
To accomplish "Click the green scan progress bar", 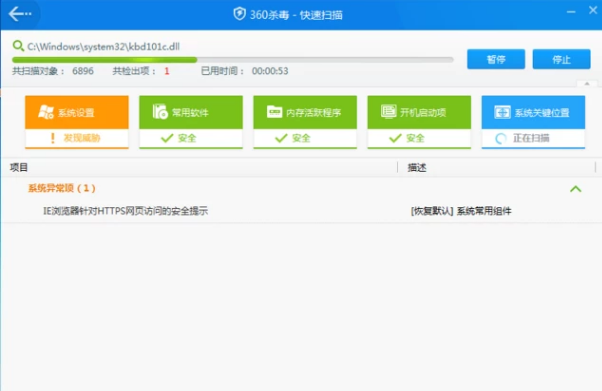I will pos(233,60).
